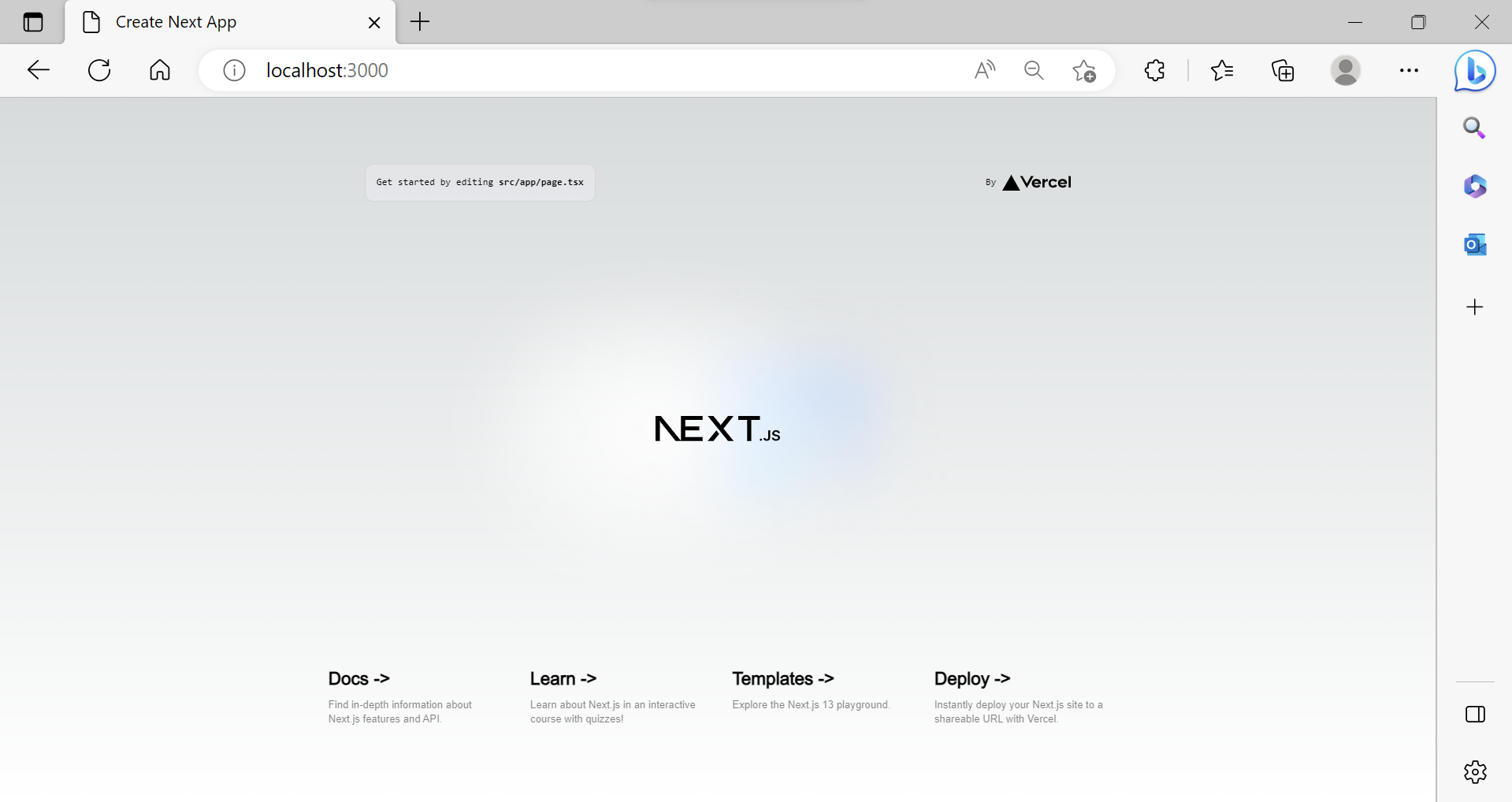Open the sidebar Search tool

[1475, 128]
